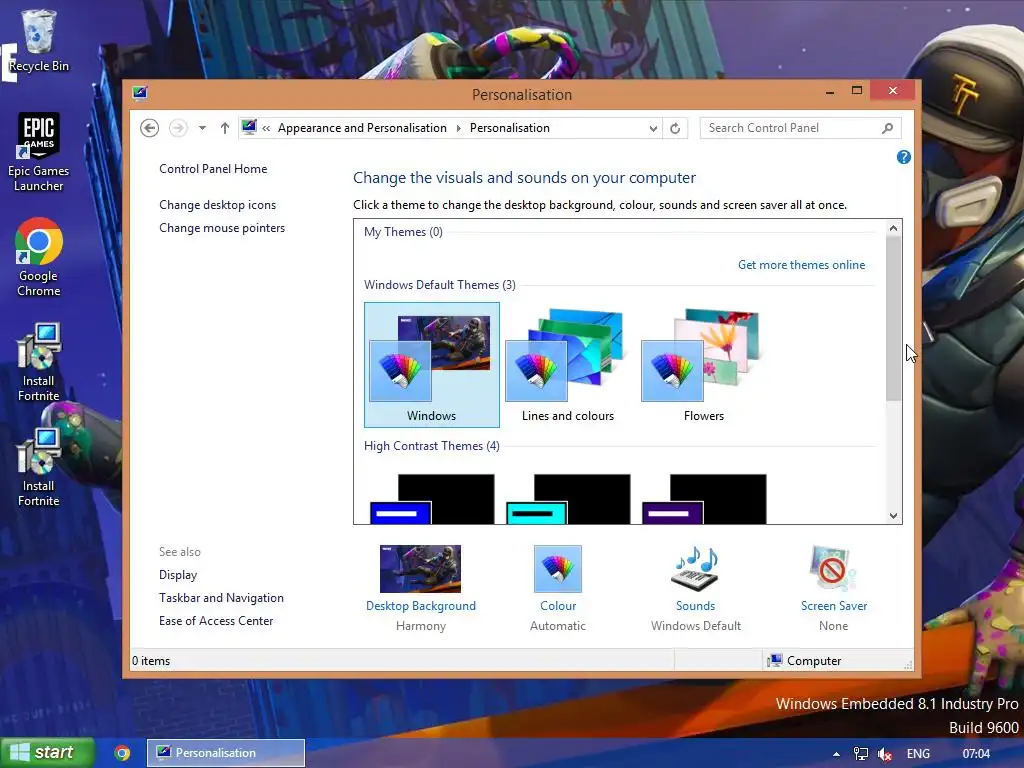Screen dimensions: 1024x768
Task: Open Taskbar and Navigation link
Action: (221, 598)
